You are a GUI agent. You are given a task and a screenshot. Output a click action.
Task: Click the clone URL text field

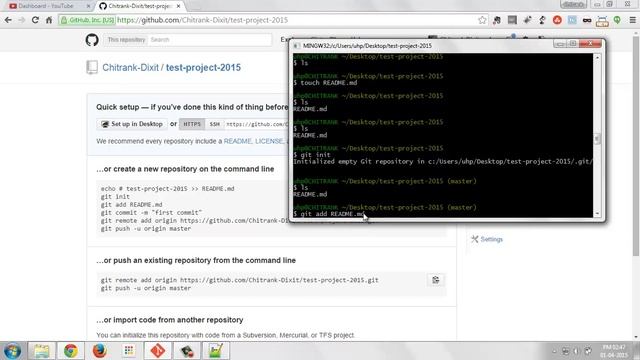(256, 124)
